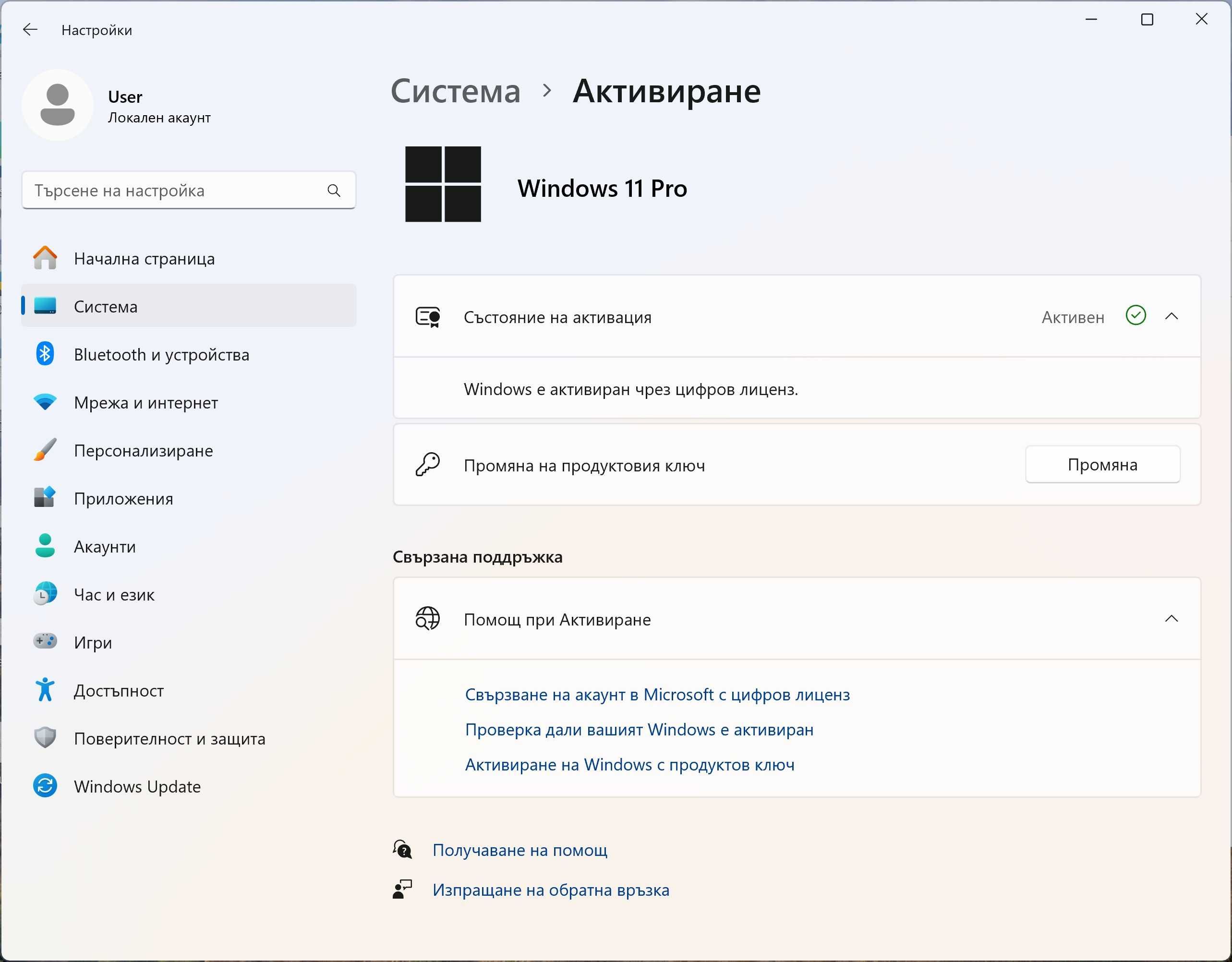
Task: Click the Свързана поддръжка heading
Action: tap(478, 557)
